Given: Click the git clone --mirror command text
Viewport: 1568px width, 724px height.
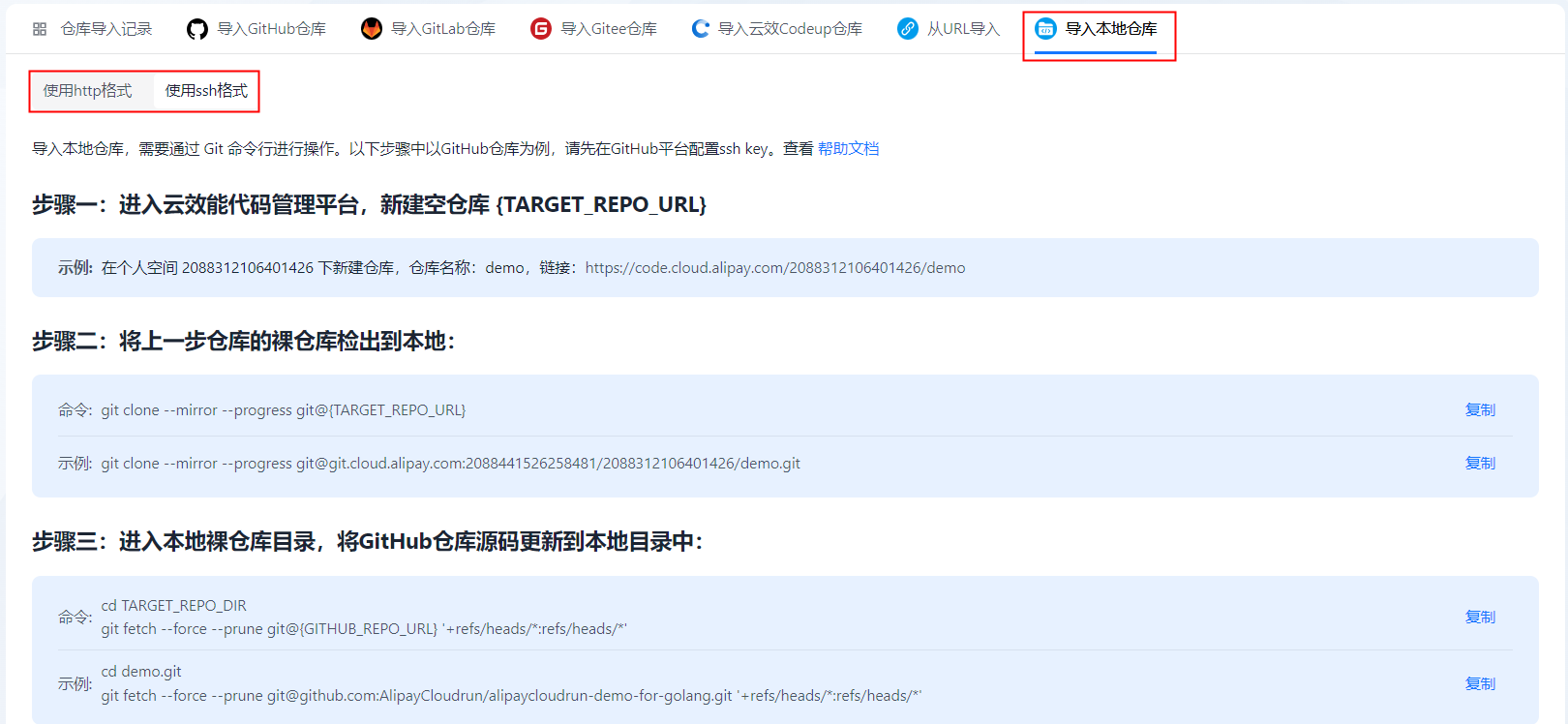Looking at the screenshot, I should (x=284, y=410).
